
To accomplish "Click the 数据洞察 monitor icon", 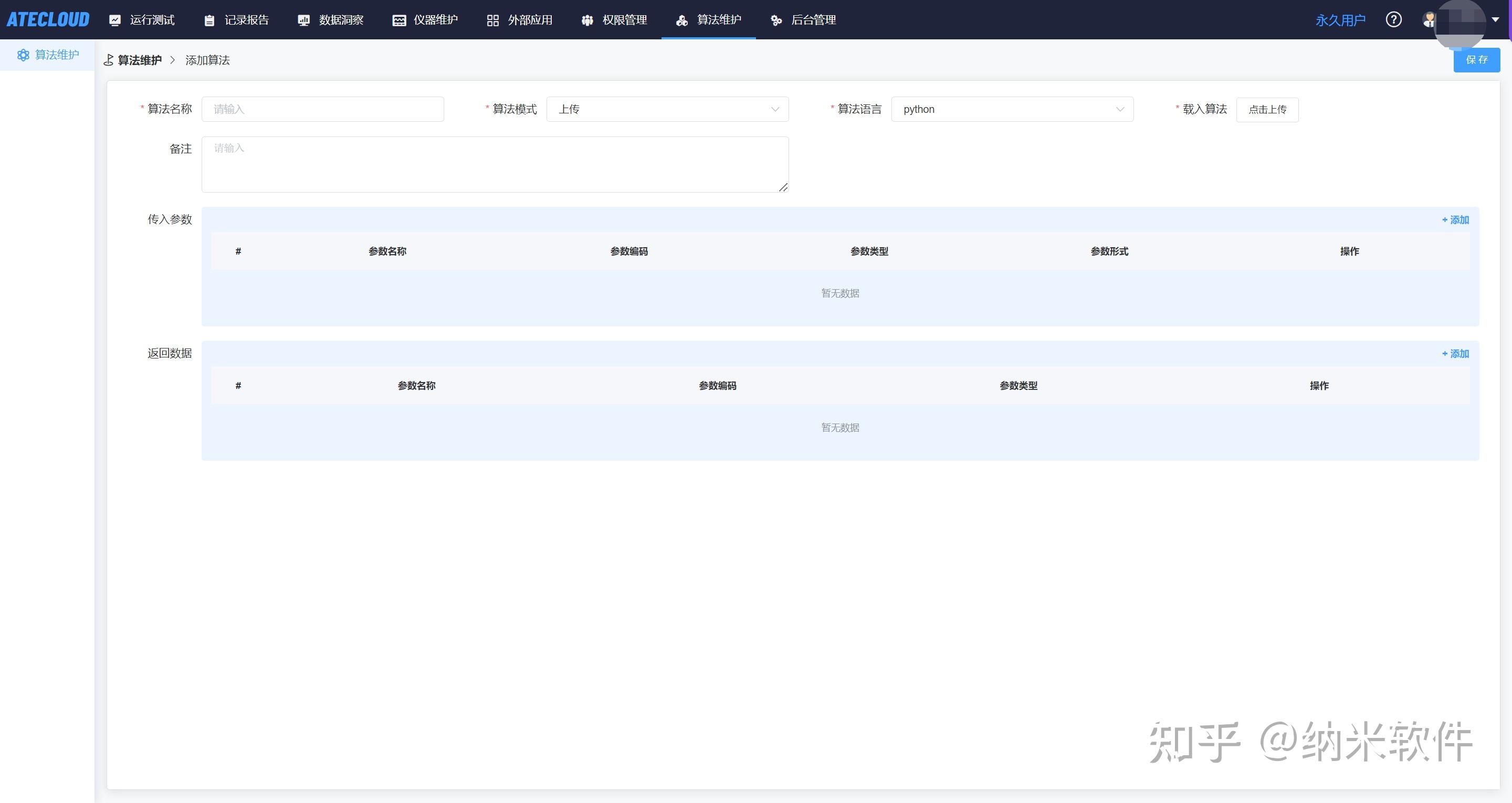I will click(303, 20).
